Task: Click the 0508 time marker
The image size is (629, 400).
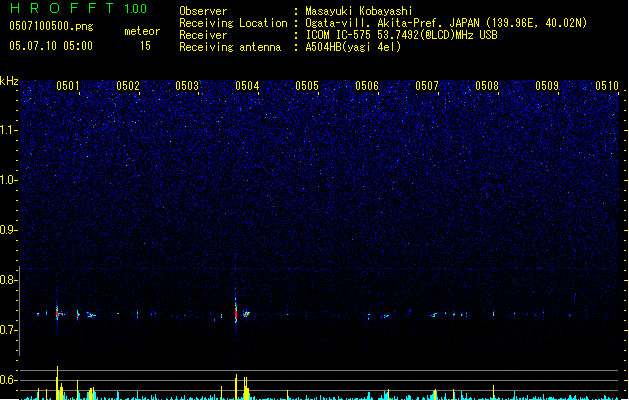Action: 487,86
